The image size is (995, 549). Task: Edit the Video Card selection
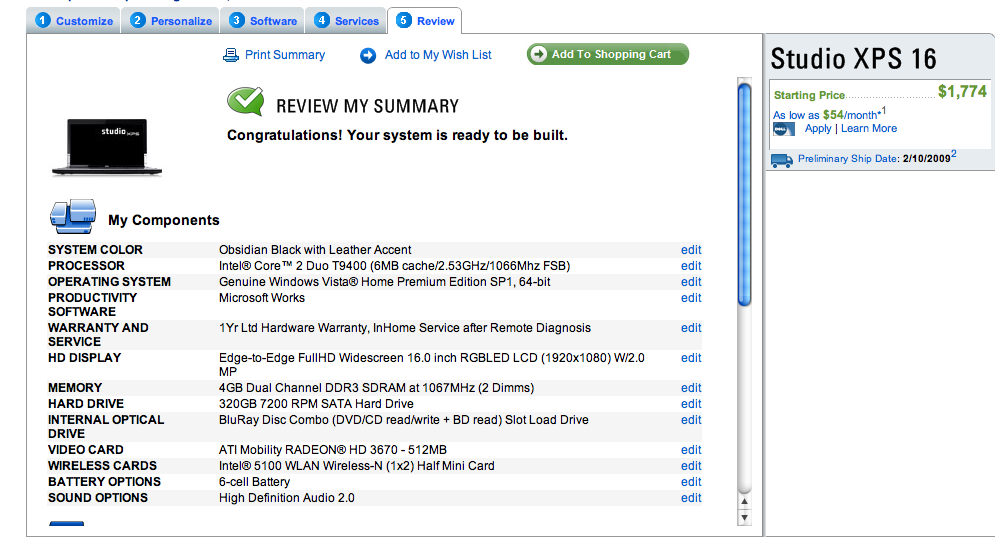point(691,450)
